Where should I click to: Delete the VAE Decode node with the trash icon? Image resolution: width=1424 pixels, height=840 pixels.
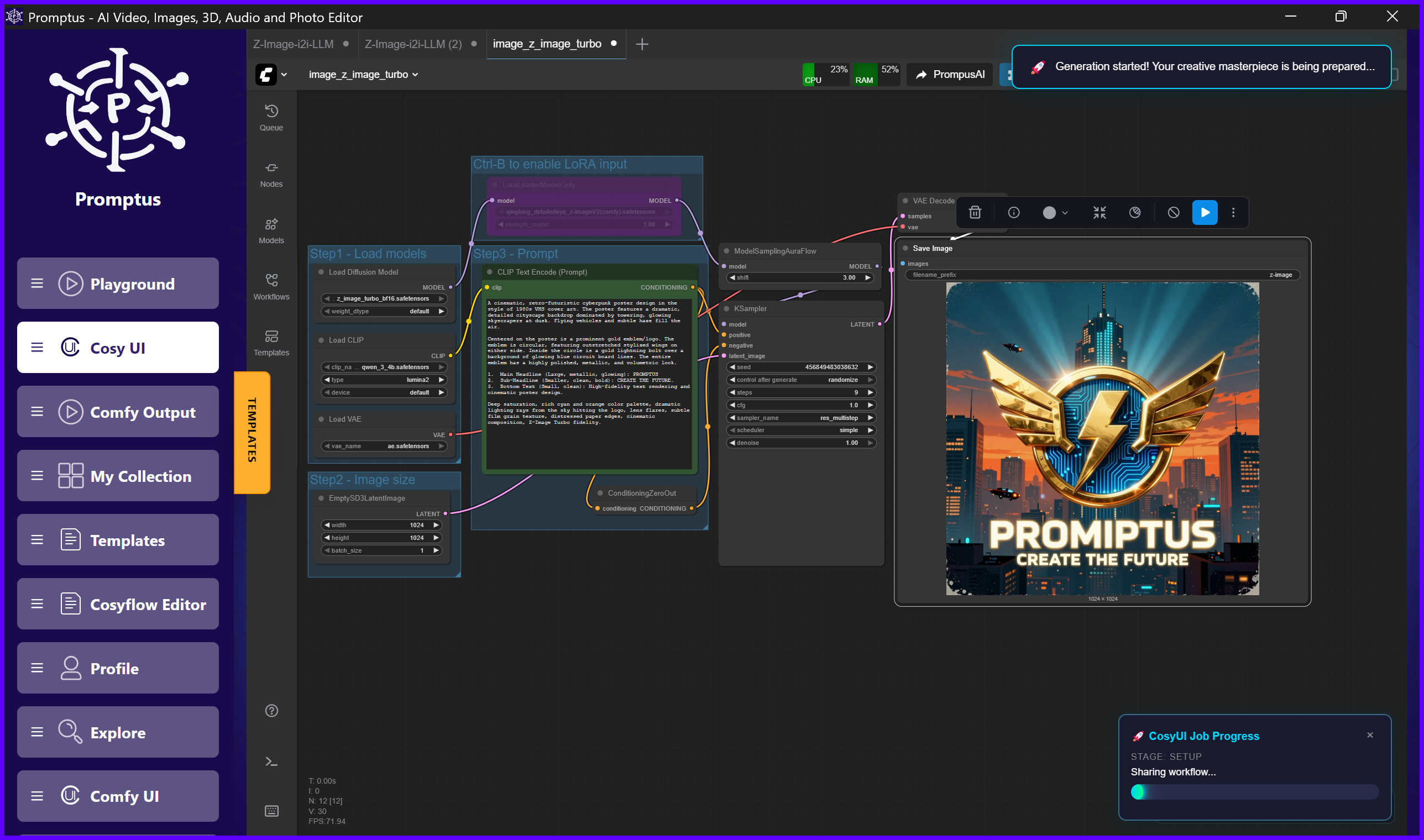click(x=975, y=212)
